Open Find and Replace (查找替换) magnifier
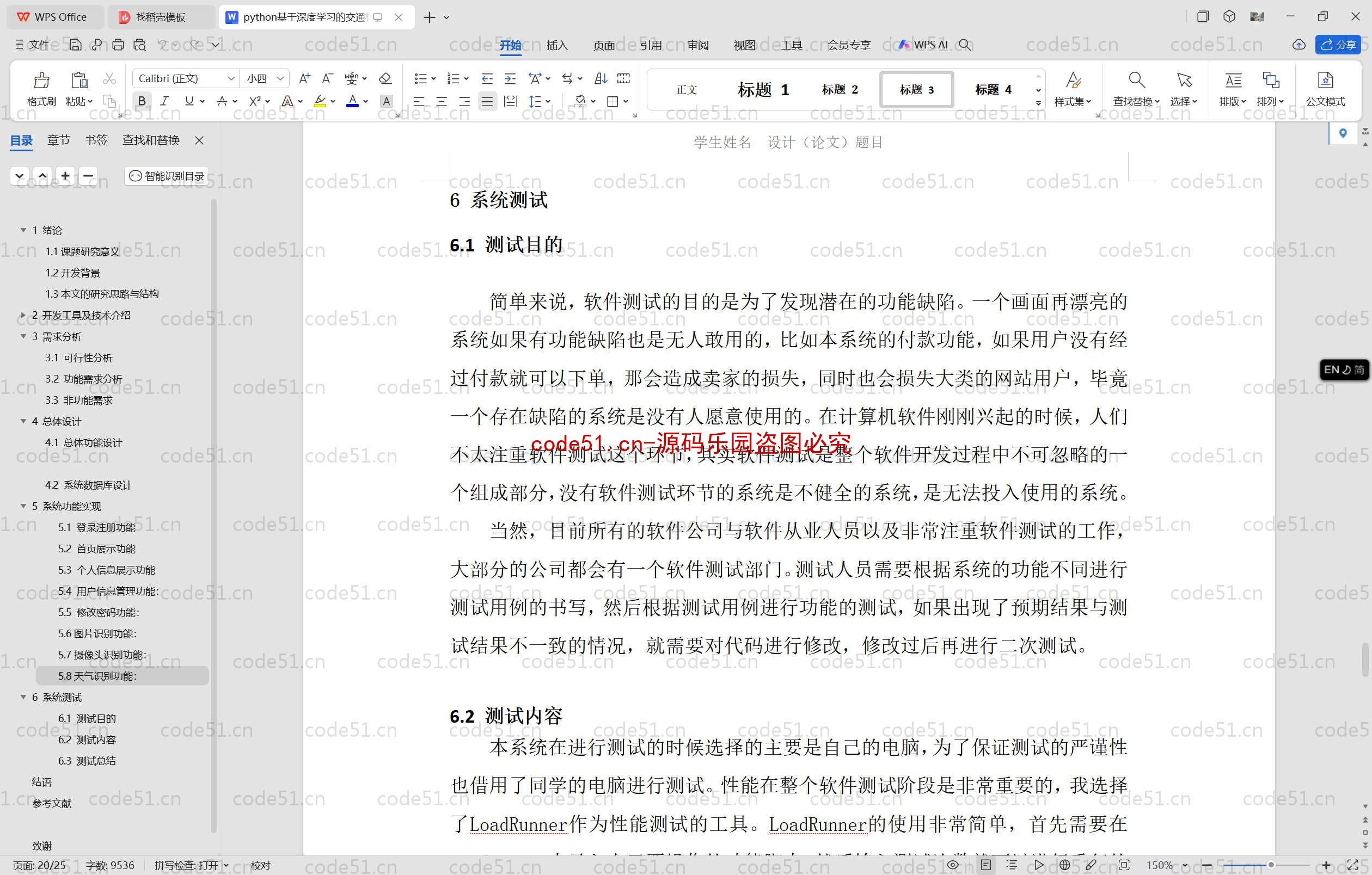The width and height of the screenshot is (1372, 875). click(1136, 79)
